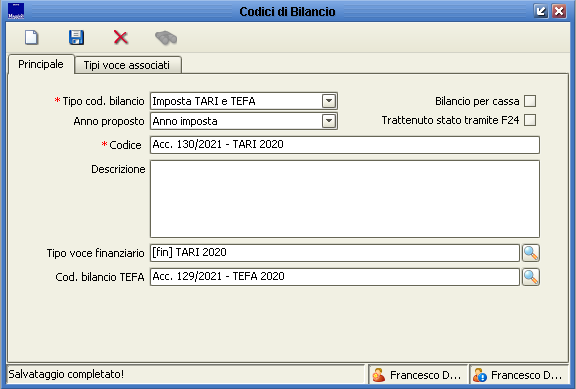Image resolution: width=576 pixels, height=389 pixels.
Task: Click the Descrizione label
Action: click(118, 169)
